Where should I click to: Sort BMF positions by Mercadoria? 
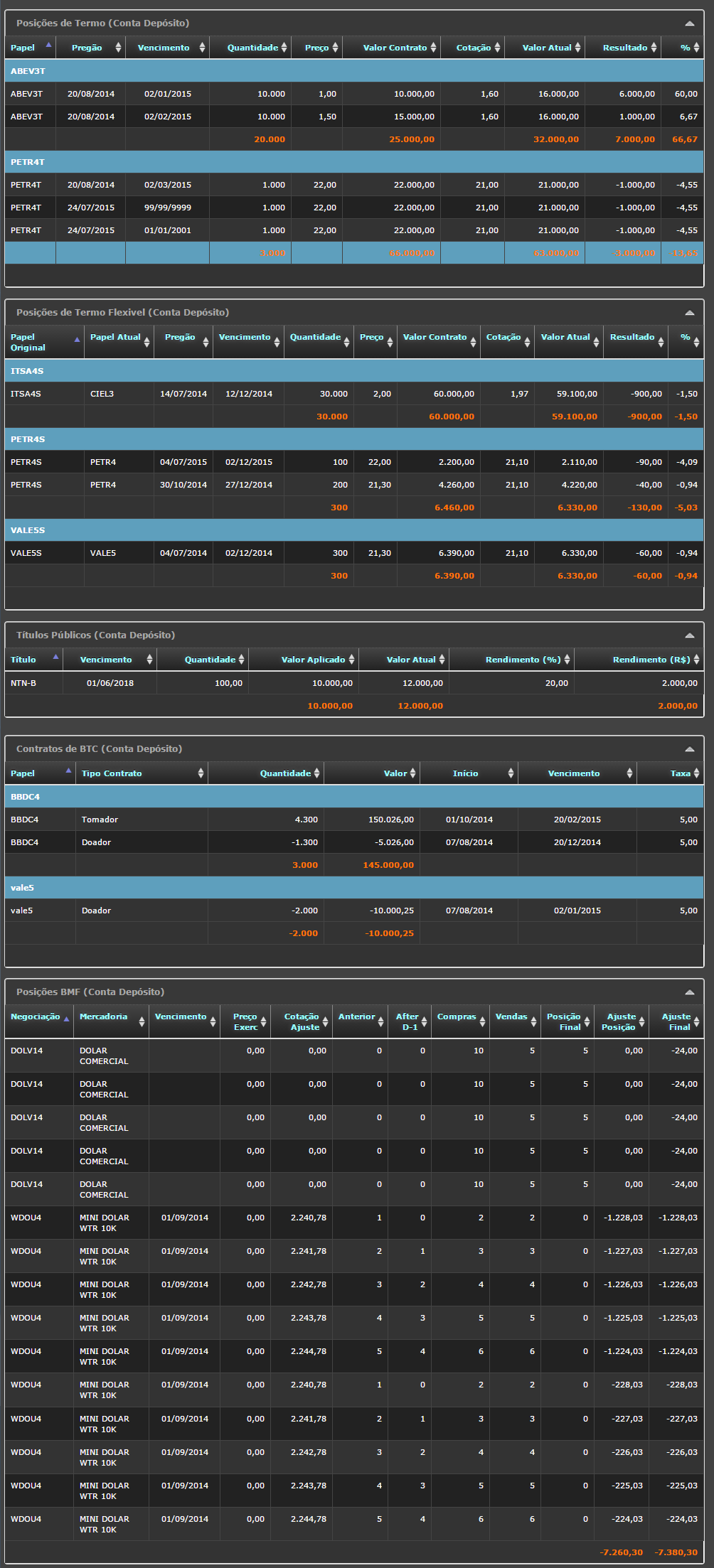(111, 1022)
